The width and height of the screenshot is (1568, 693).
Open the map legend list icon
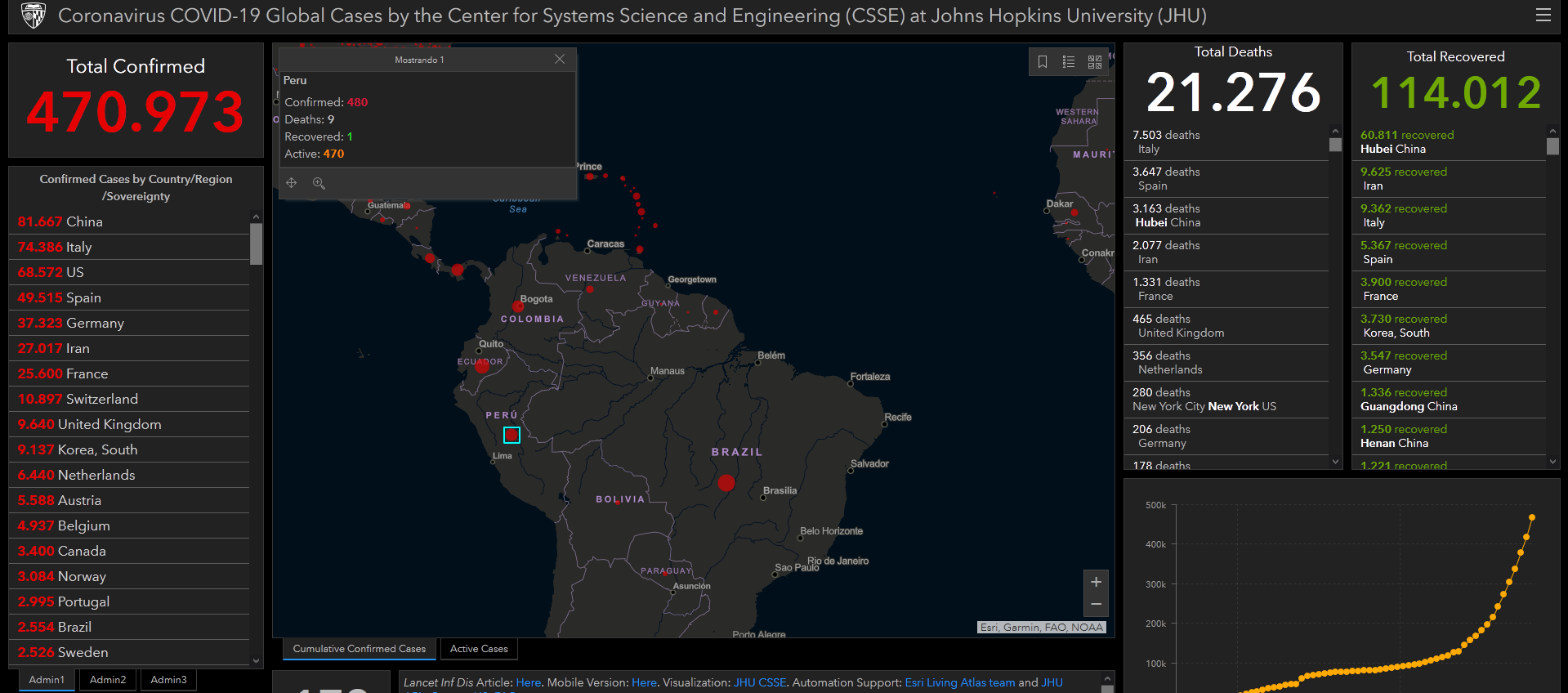1069,61
